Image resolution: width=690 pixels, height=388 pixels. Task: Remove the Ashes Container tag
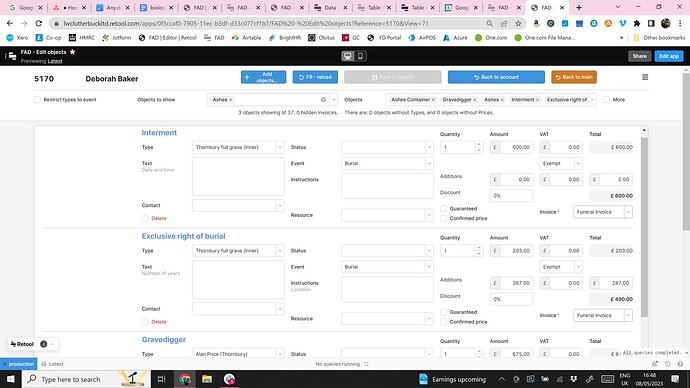coord(433,99)
